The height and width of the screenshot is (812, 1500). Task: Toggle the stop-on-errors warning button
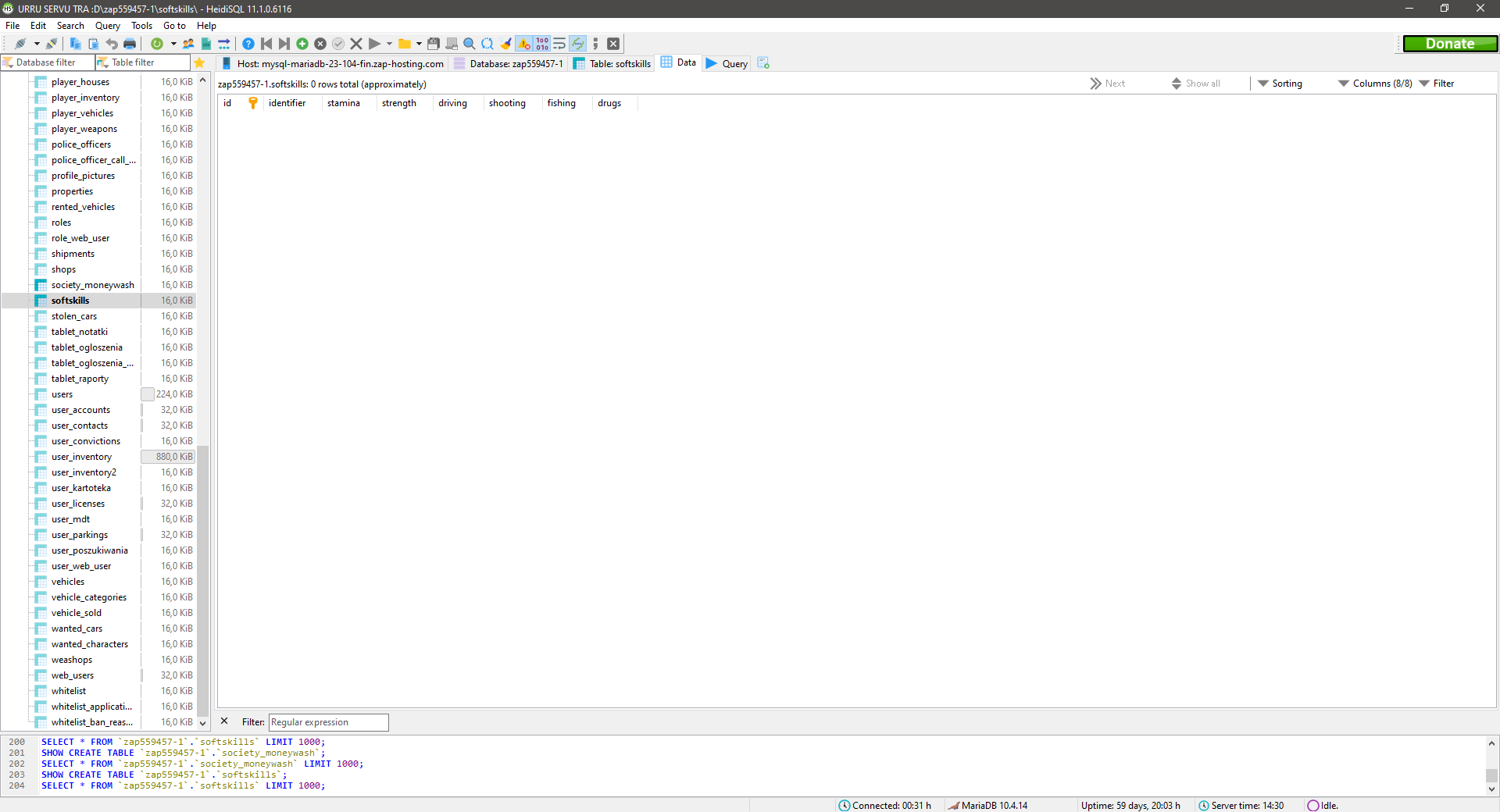coord(524,44)
